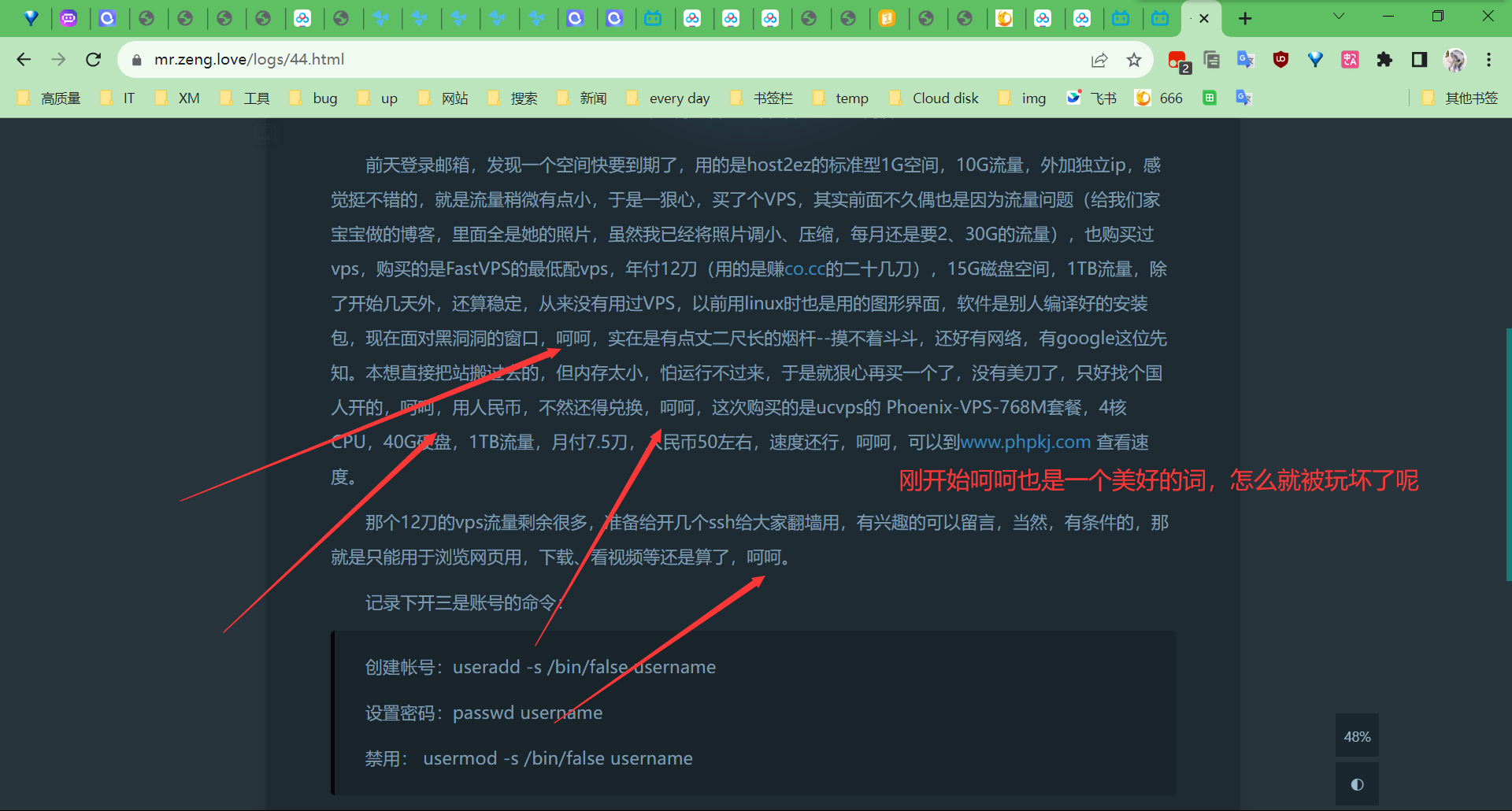Click the share page icon in address bar
1512x811 pixels.
(1099, 60)
